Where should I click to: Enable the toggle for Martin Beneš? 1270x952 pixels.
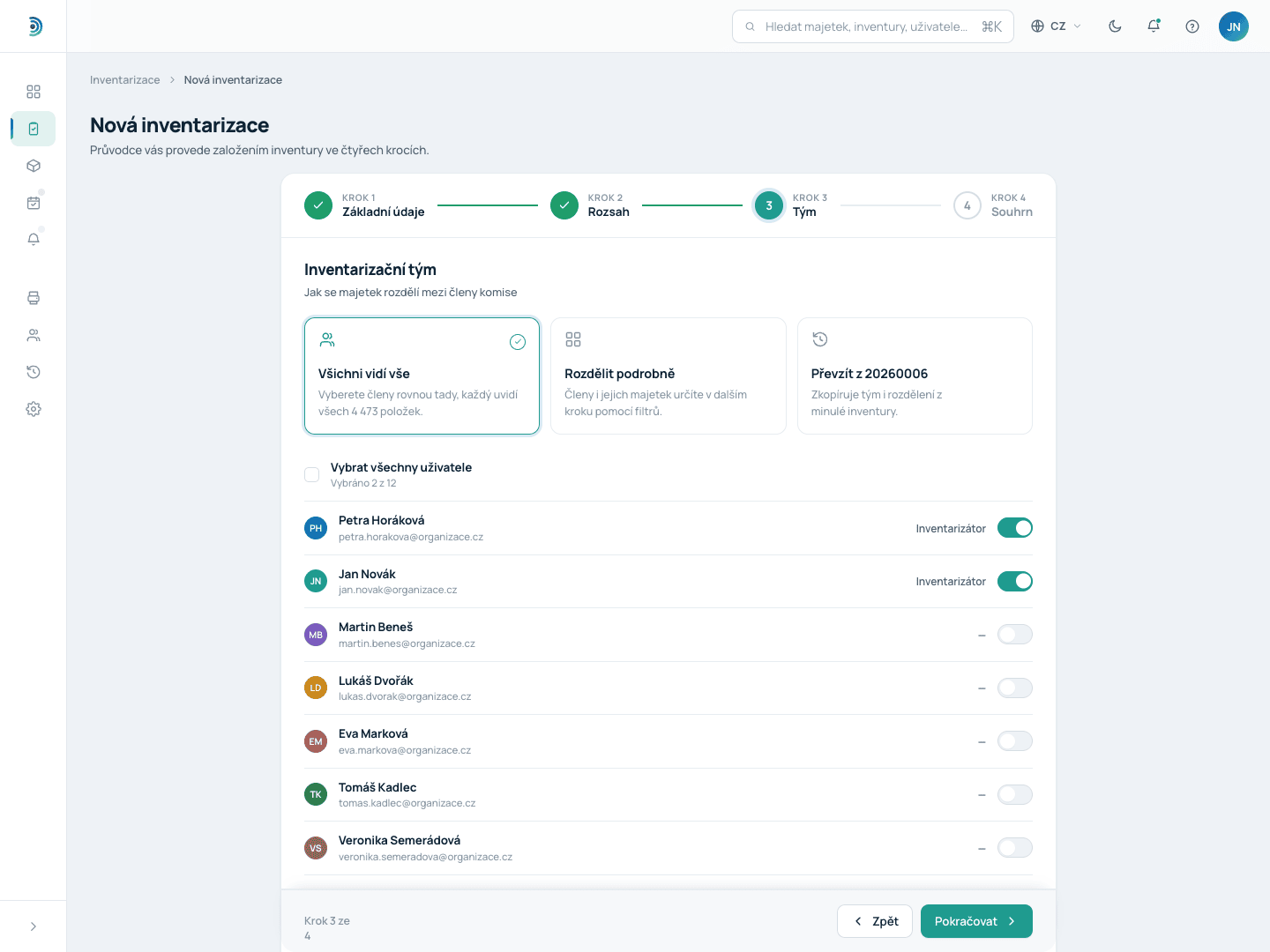pyautogui.click(x=1015, y=635)
